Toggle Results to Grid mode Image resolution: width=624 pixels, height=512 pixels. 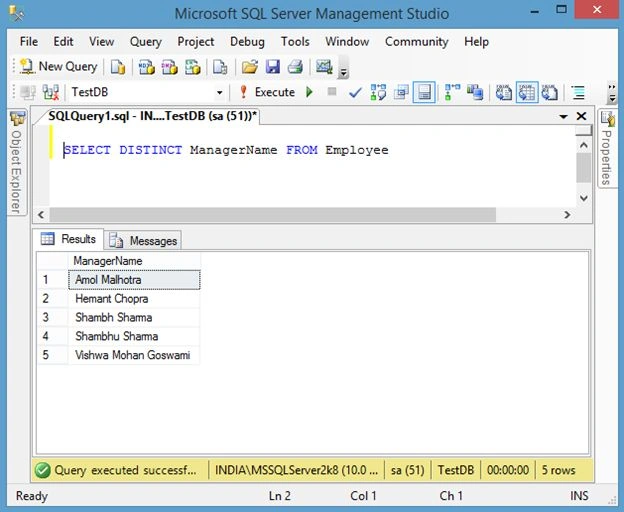527,92
